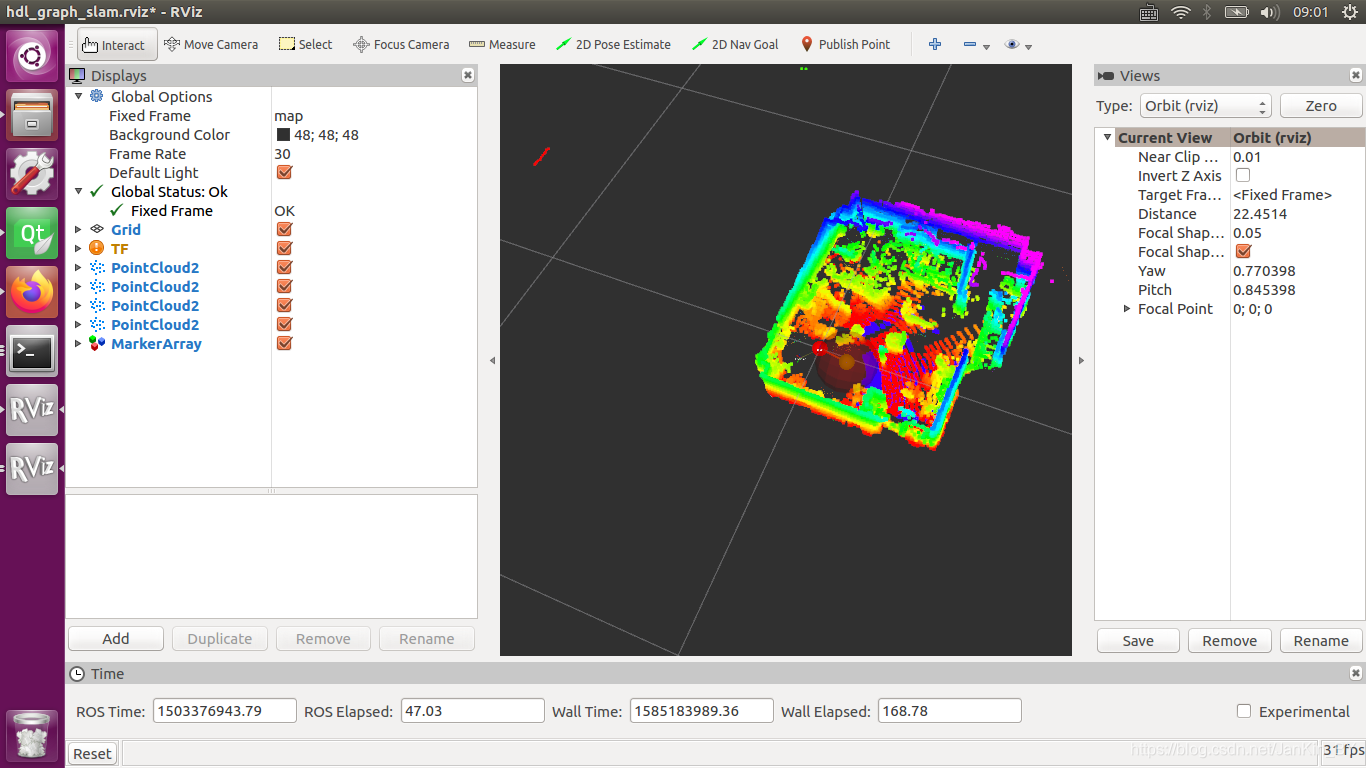Open the view Type dropdown showing Orbit

click(x=1205, y=105)
